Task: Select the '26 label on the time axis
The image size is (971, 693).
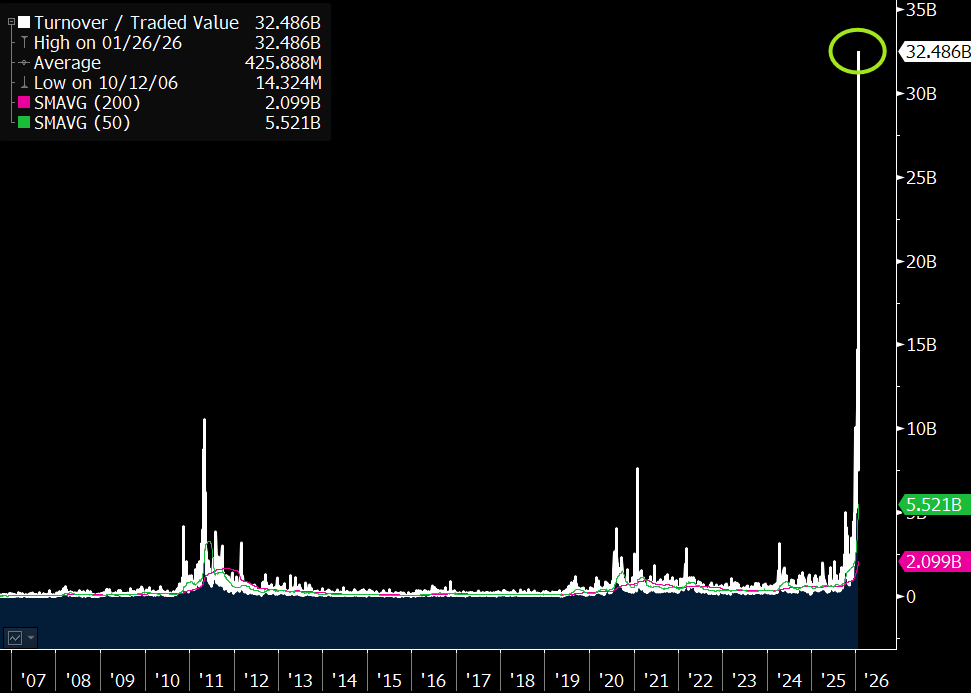Action: pyautogui.click(x=876, y=679)
